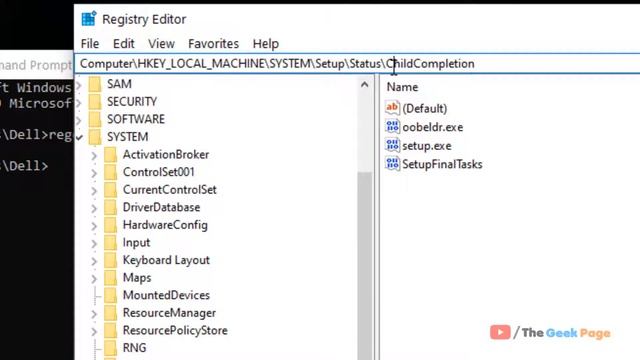
Task: Select the SYSTEM folder icon
Action: [95, 137]
